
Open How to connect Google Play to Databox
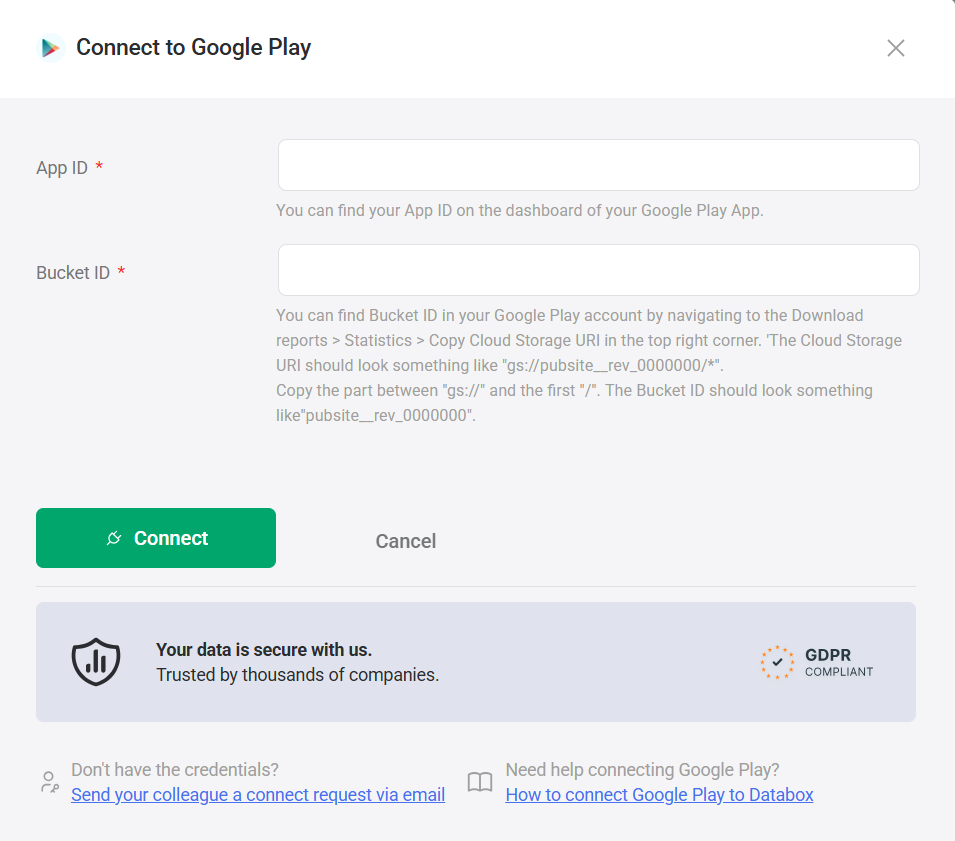pos(659,795)
